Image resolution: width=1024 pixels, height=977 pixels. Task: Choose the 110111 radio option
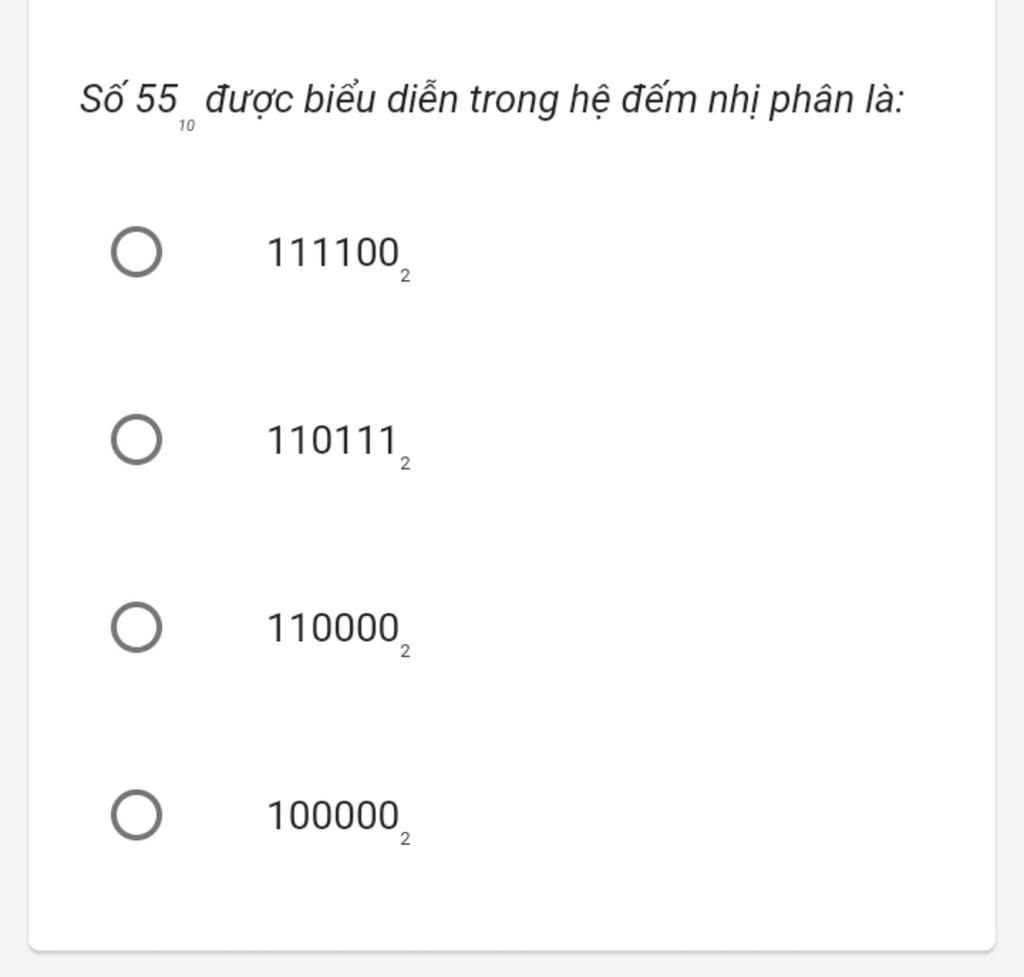tap(136, 440)
